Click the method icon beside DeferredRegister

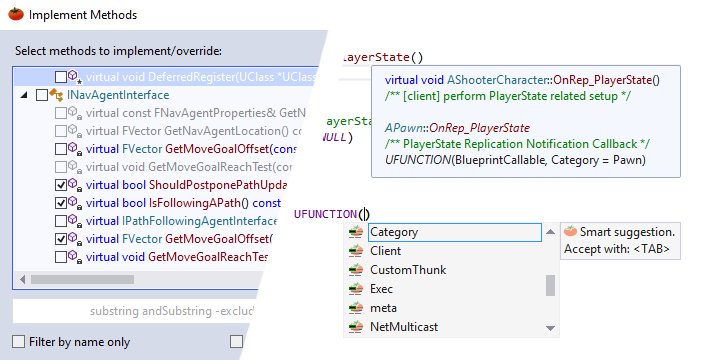click(x=75, y=77)
